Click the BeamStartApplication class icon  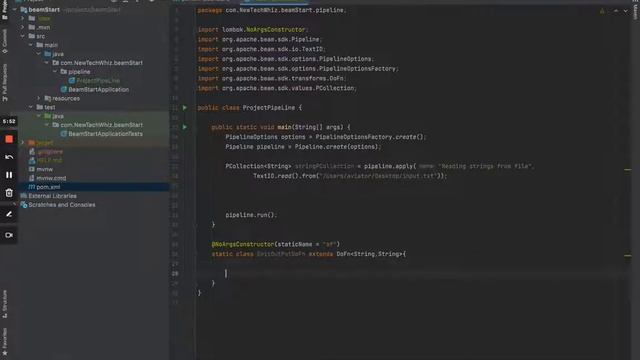pos(64,89)
